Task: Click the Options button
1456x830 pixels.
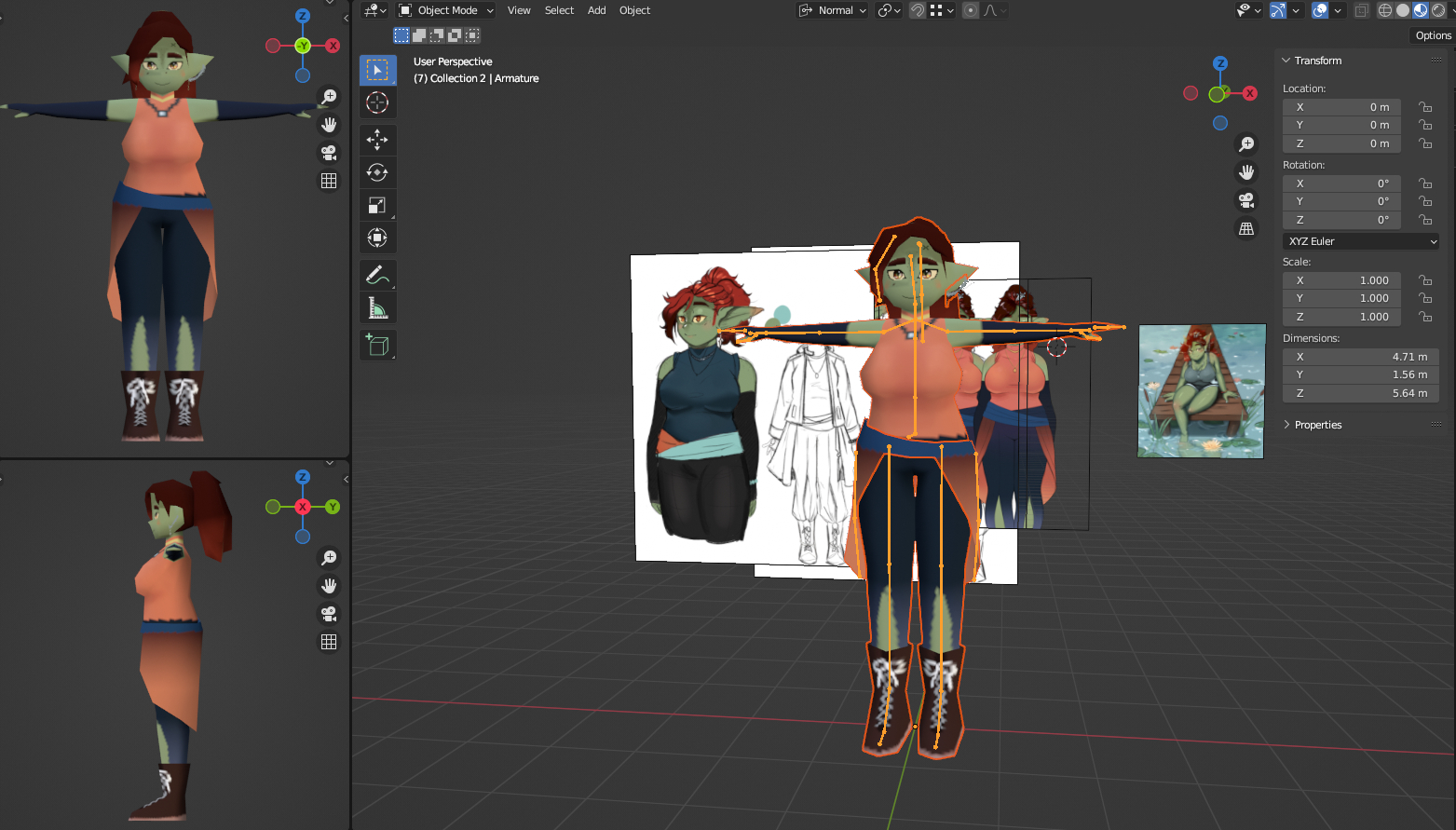Action: click(x=1433, y=35)
